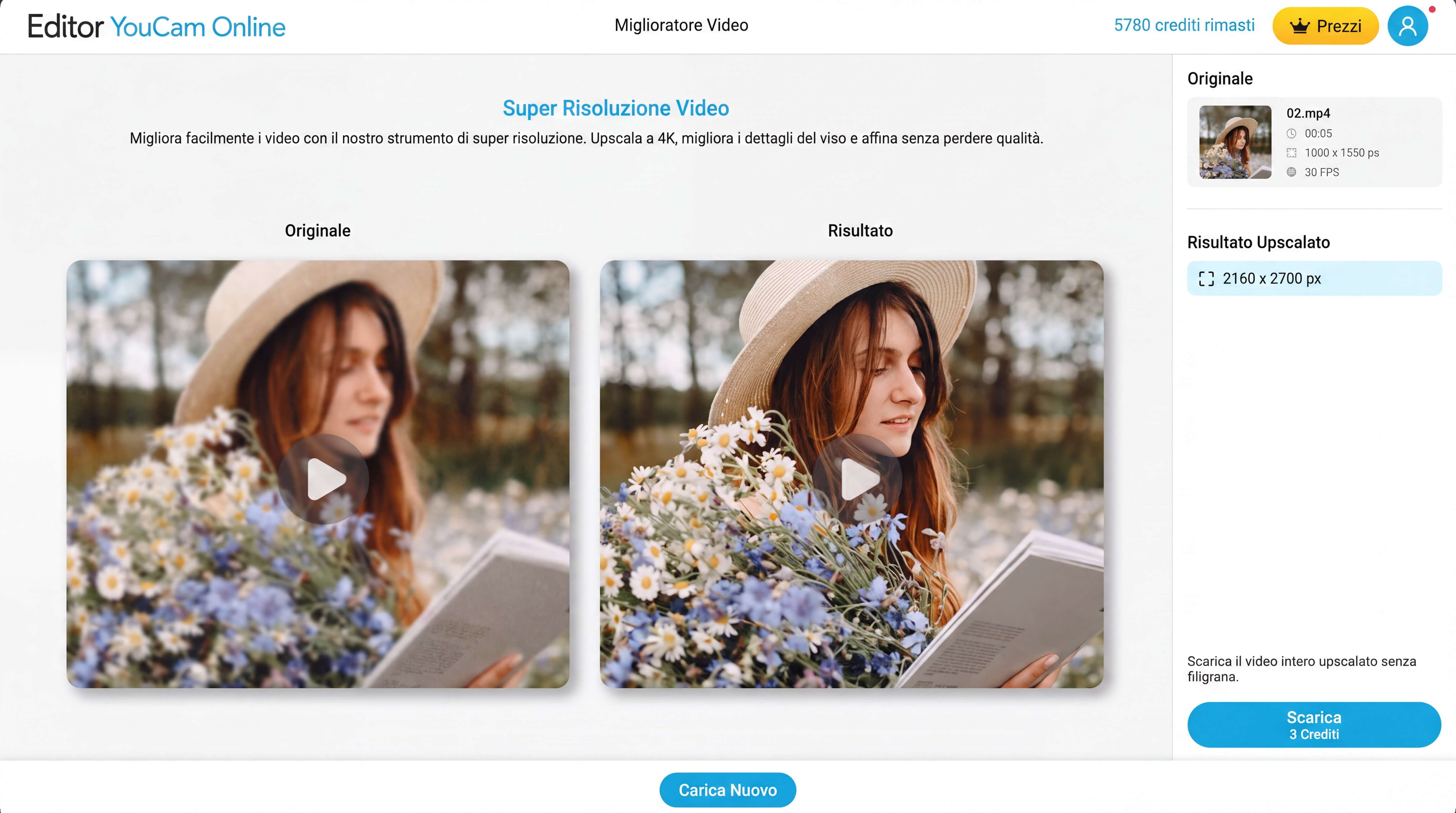Click the description text starting 'Migliora facilmente i video'

pyautogui.click(x=586, y=138)
